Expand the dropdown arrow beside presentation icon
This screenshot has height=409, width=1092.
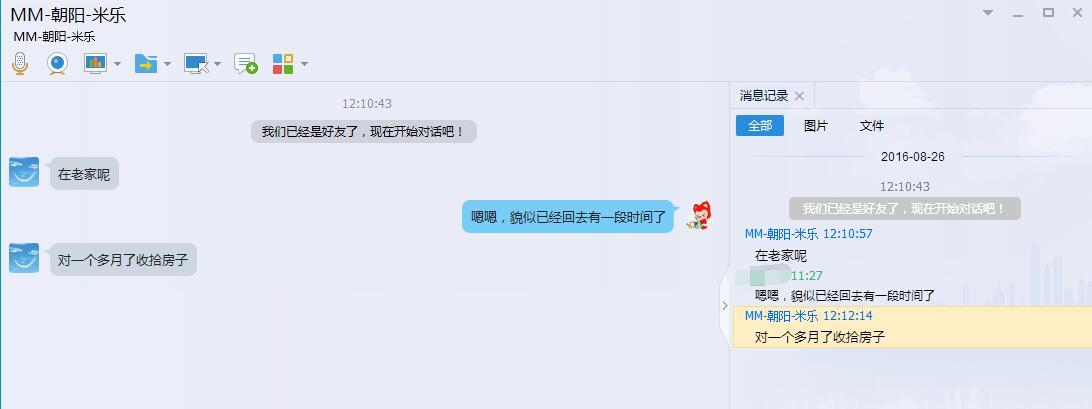click(117, 64)
